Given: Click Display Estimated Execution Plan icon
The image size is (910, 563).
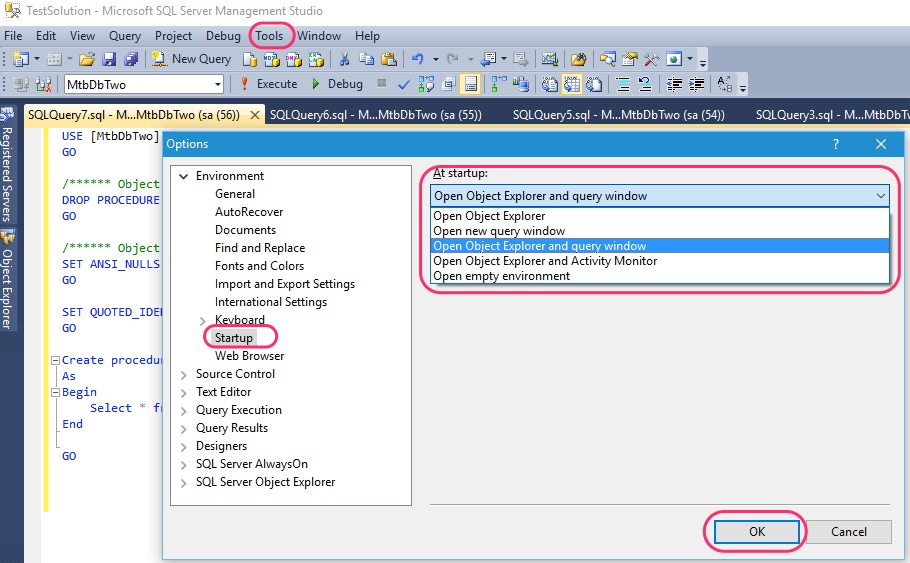Looking at the screenshot, I should pyautogui.click(x=427, y=84).
